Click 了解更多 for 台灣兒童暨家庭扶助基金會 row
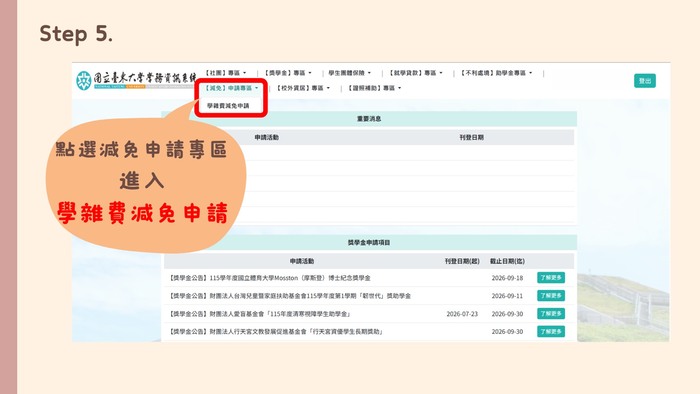The width and height of the screenshot is (700, 394). click(551, 295)
